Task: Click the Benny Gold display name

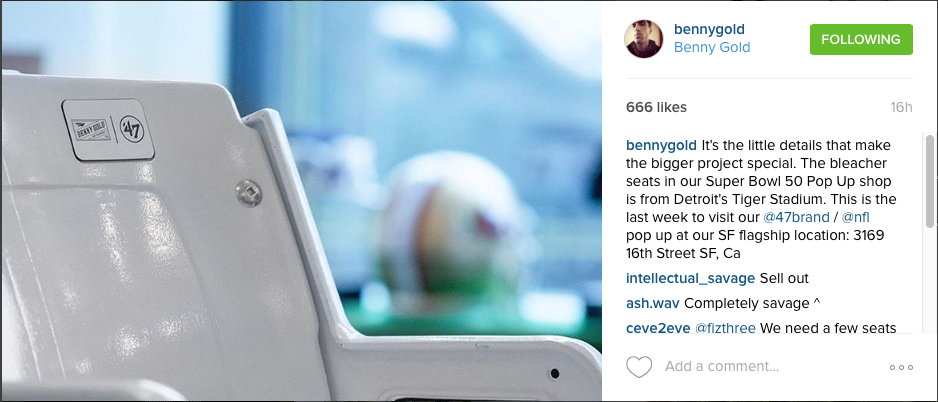Action: [712, 48]
